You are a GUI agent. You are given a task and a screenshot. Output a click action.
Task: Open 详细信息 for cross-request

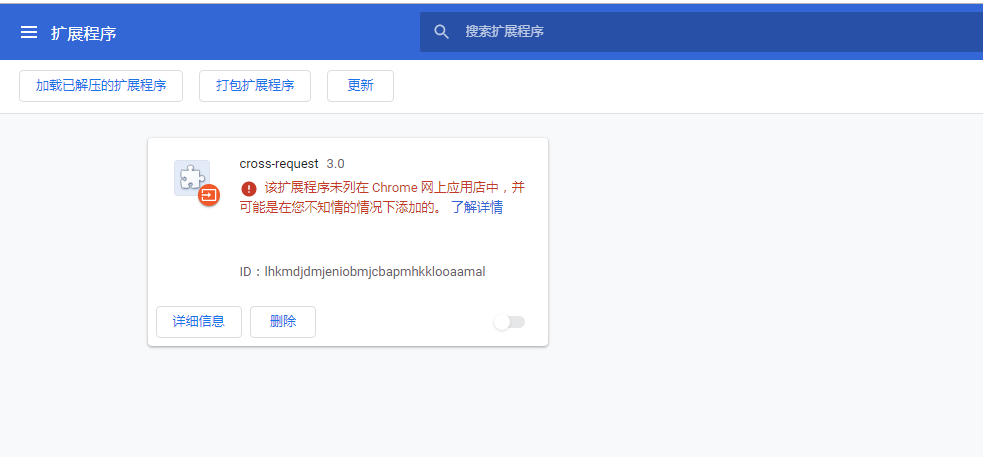[199, 322]
